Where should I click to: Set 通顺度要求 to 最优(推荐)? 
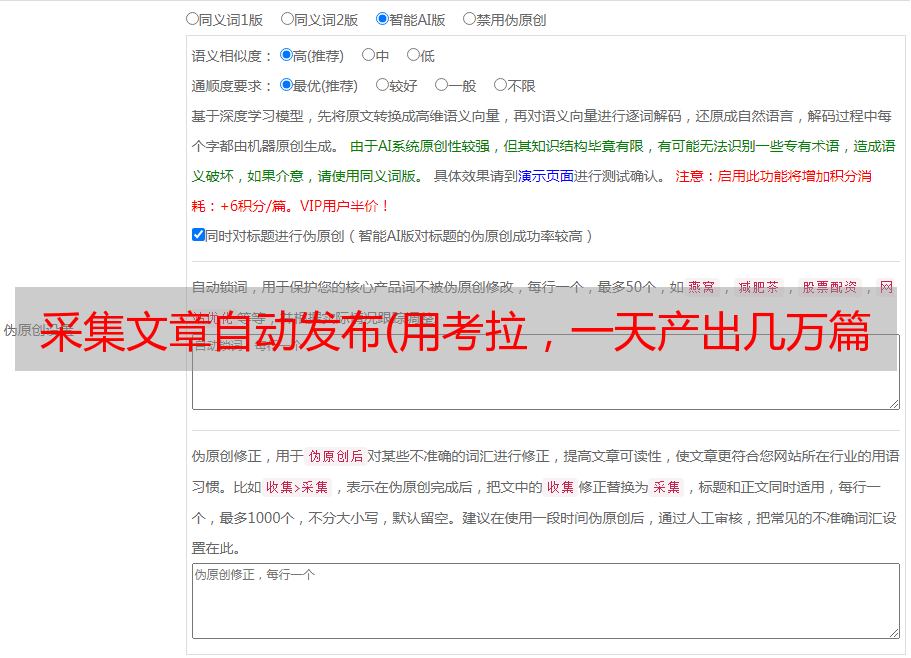tap(286, 85)
